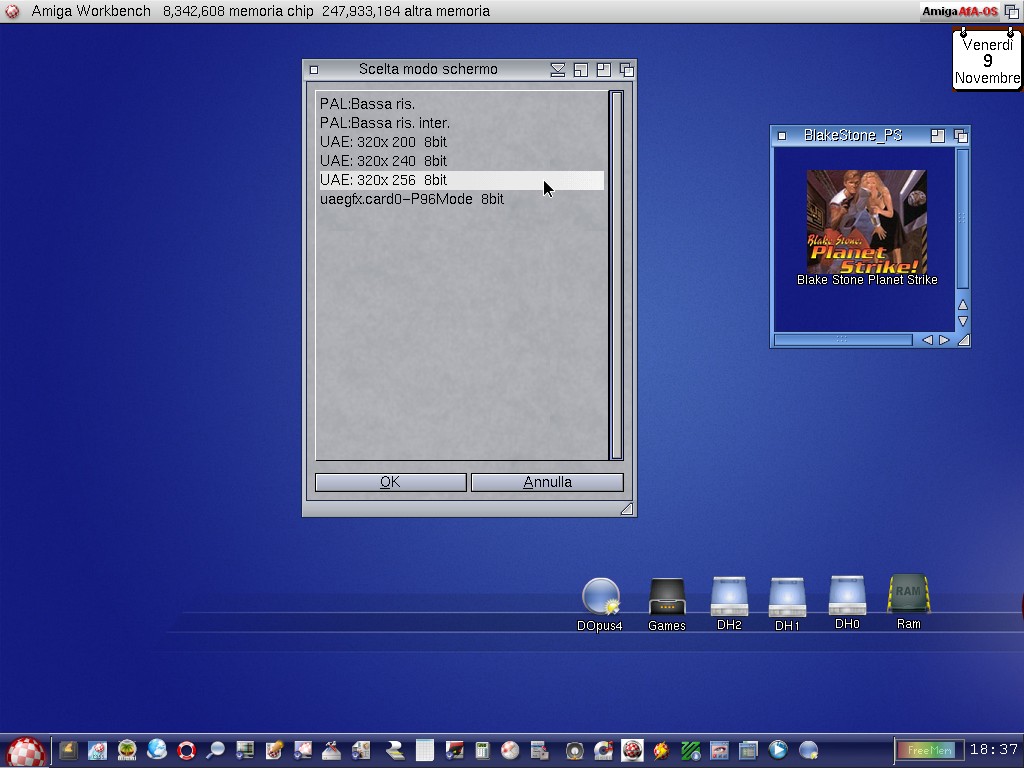Click the FreeMem indicator in the taskbar

click(x=928, y=750)
